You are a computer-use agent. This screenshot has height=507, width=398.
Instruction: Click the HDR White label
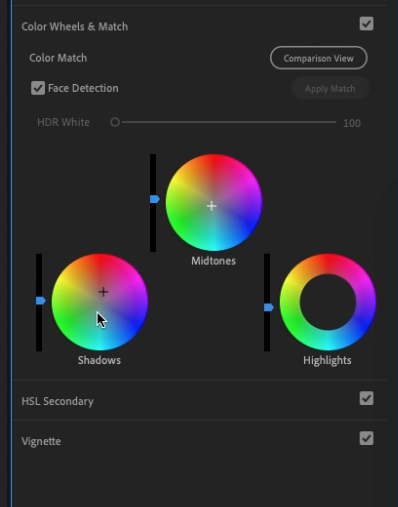click(63, 122)
